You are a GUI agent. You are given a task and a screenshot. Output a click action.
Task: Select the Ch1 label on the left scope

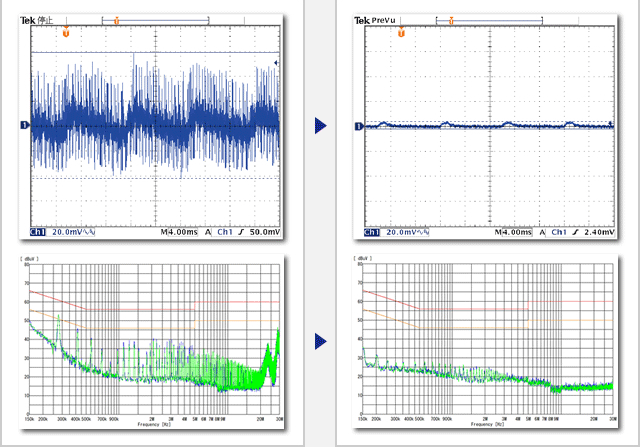pyautogui.click(x=38, y=232)
